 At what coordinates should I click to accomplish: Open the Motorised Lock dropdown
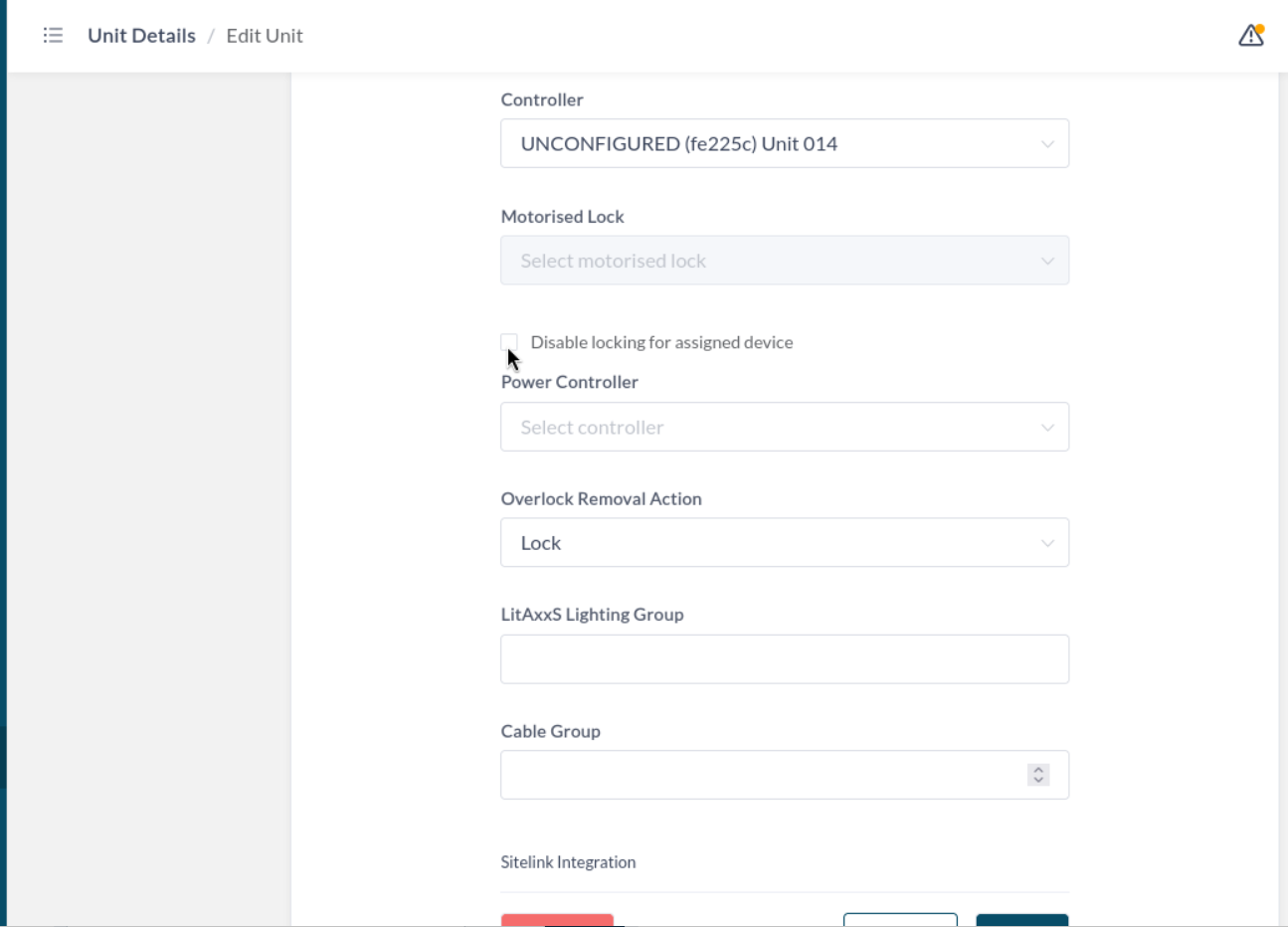pyautogui.click(x=784, y=261)
